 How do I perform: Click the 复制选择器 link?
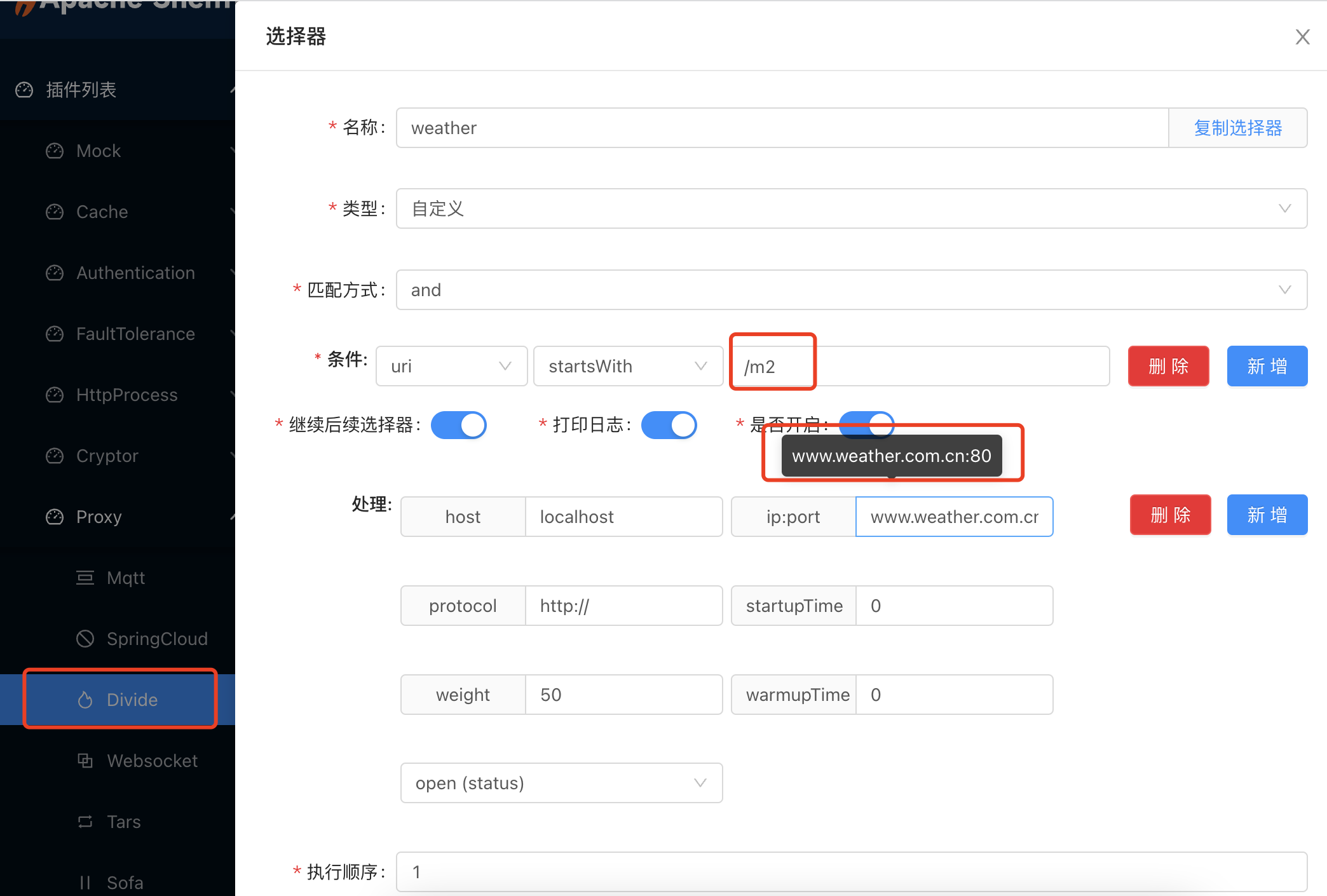coord(1237,128)
